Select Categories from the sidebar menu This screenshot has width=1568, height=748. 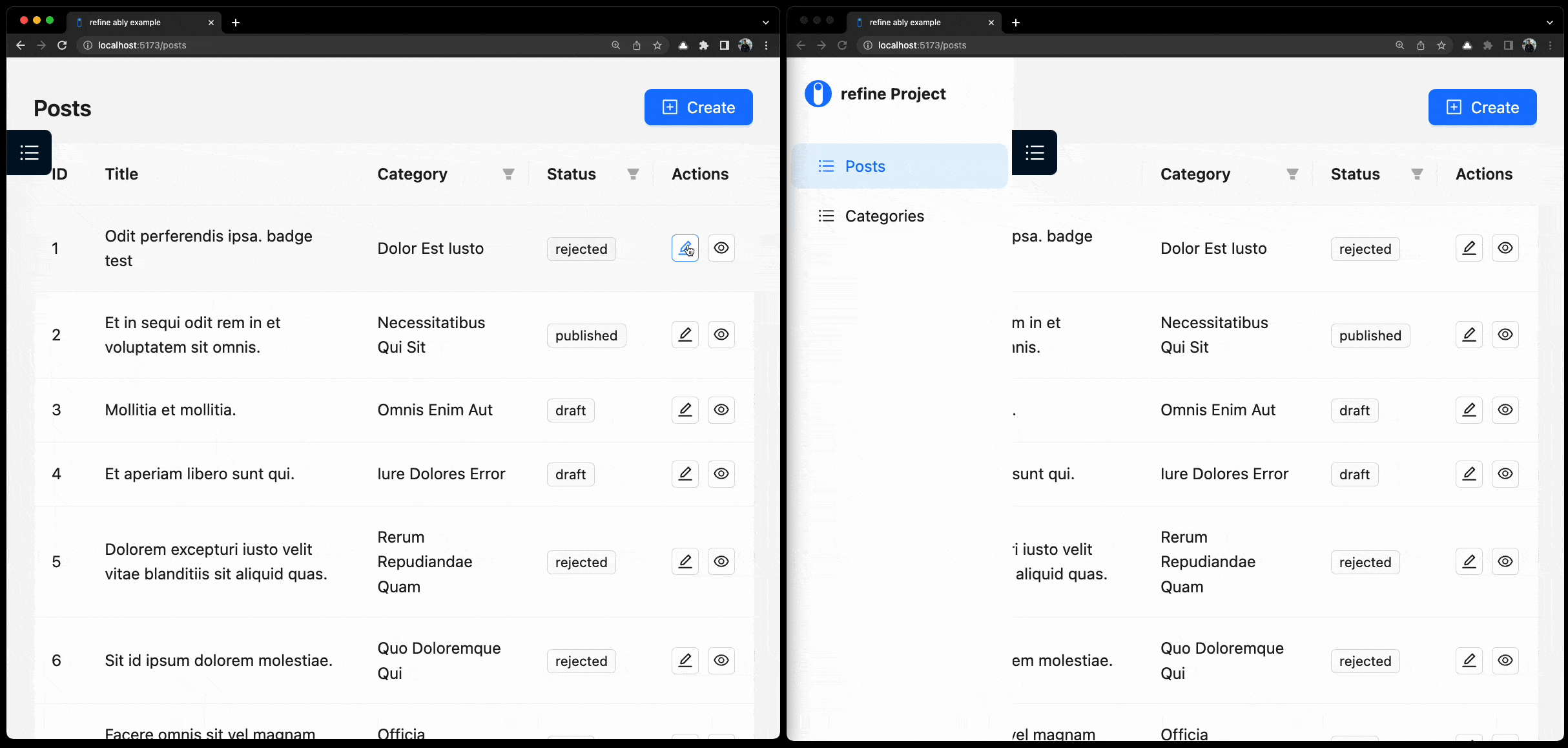[x=884, y=215]
